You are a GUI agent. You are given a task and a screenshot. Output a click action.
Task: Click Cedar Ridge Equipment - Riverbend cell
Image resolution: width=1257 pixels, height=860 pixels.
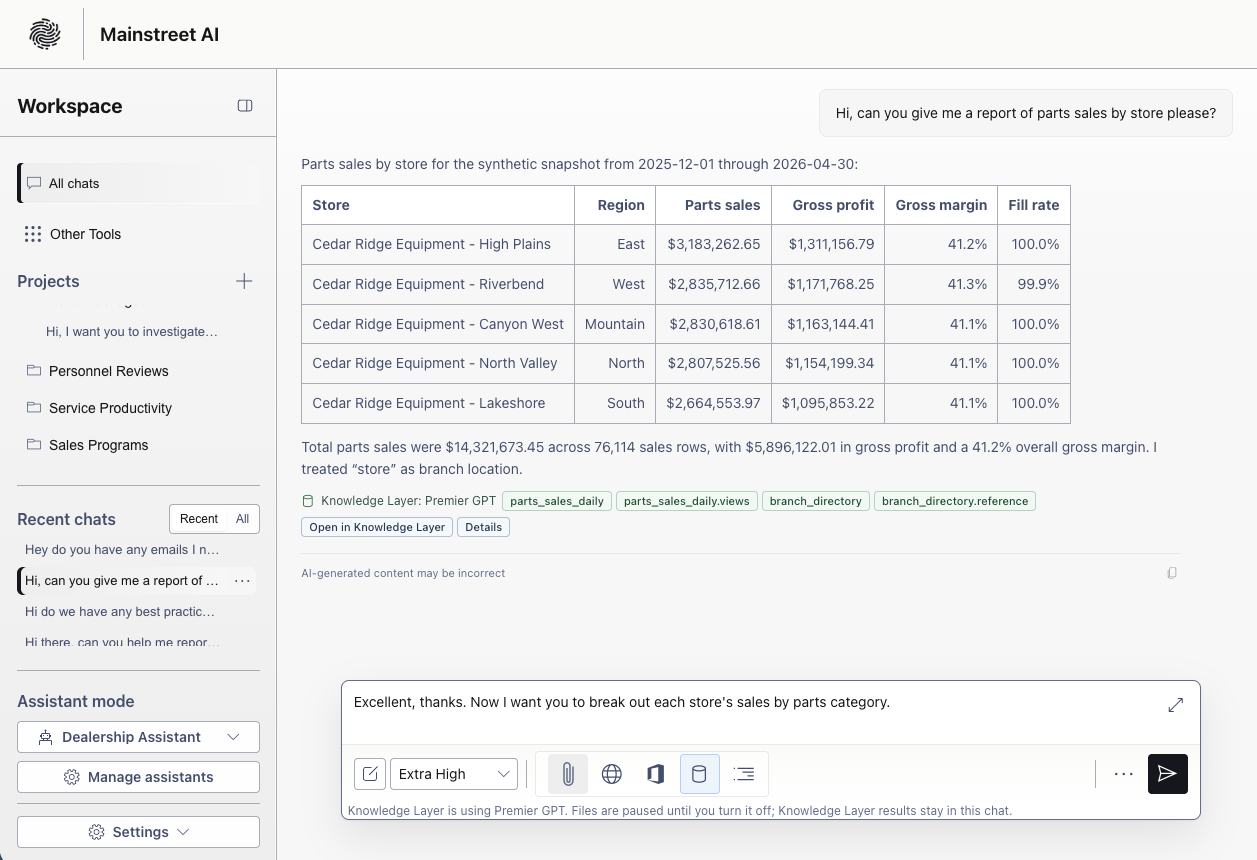[438, 284]
